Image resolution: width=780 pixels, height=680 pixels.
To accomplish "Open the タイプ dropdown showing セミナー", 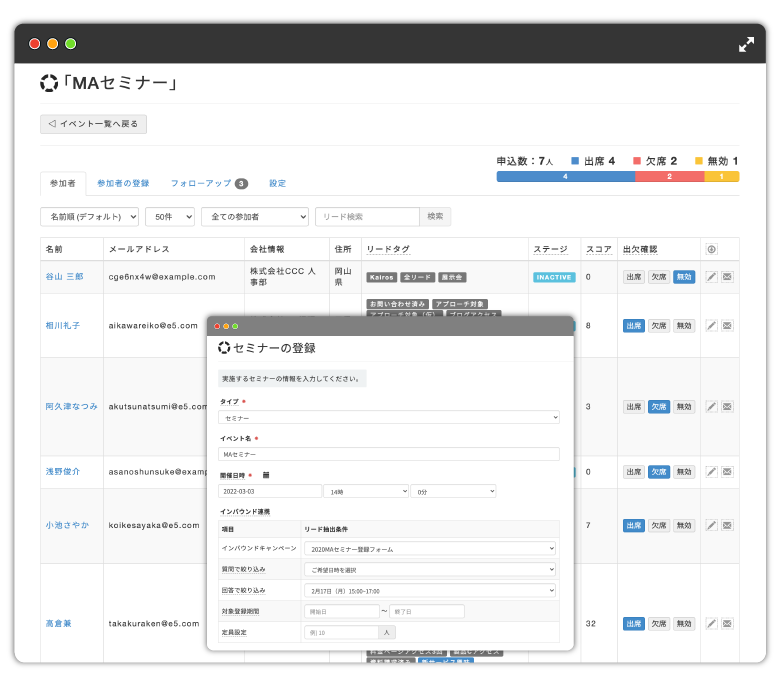I will tap(389, 417).
